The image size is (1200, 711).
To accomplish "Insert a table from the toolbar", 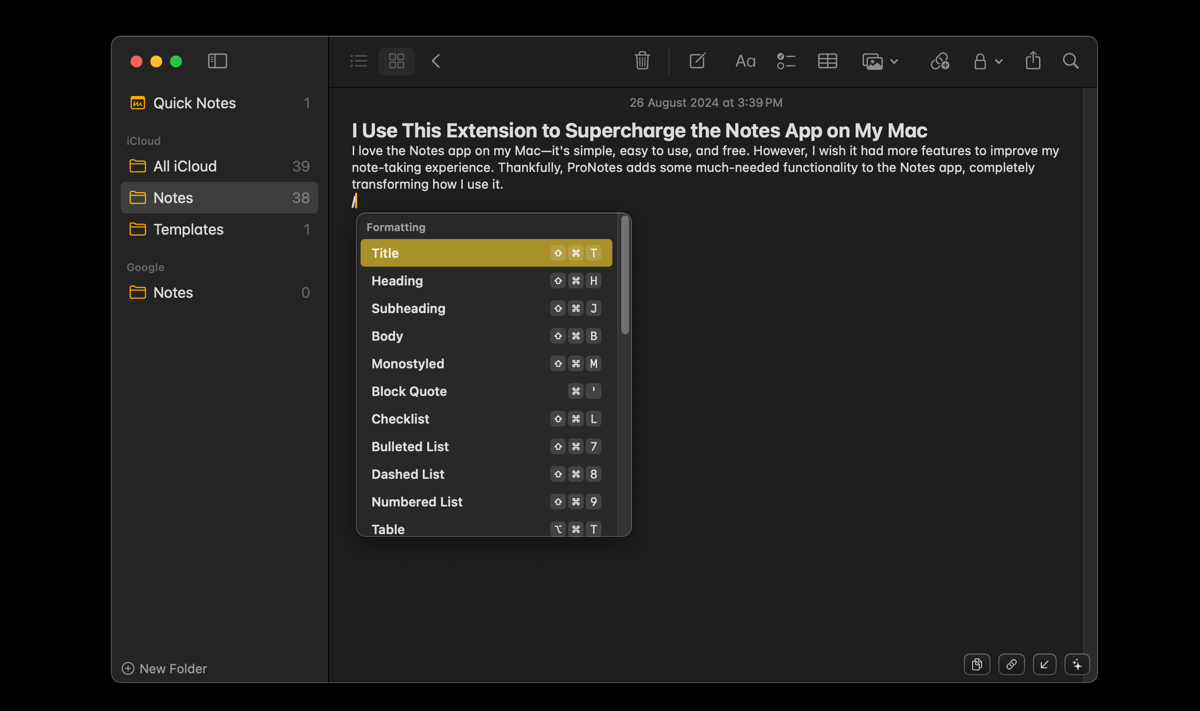I will pos(827,61).
